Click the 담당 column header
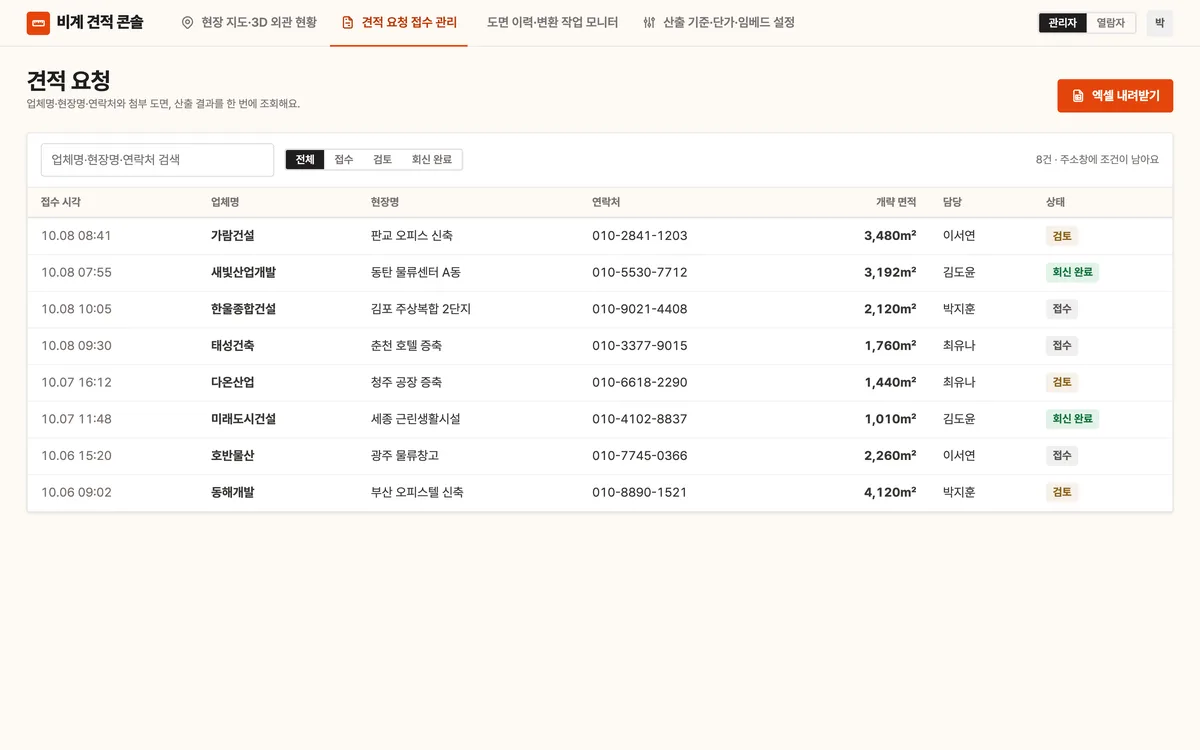 pyautogui.click(x=952, y=202)
